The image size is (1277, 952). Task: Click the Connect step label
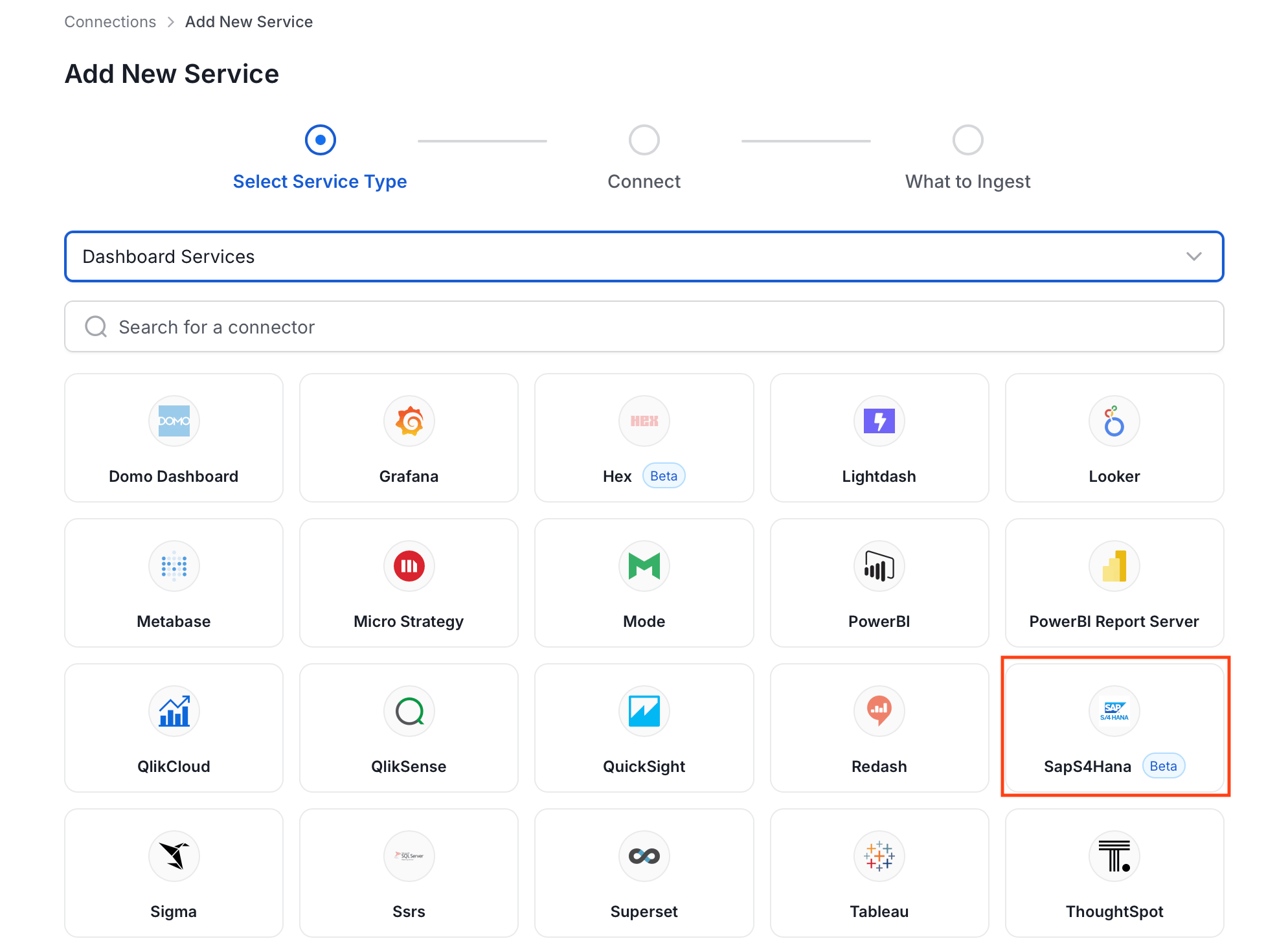click(644, 181)
